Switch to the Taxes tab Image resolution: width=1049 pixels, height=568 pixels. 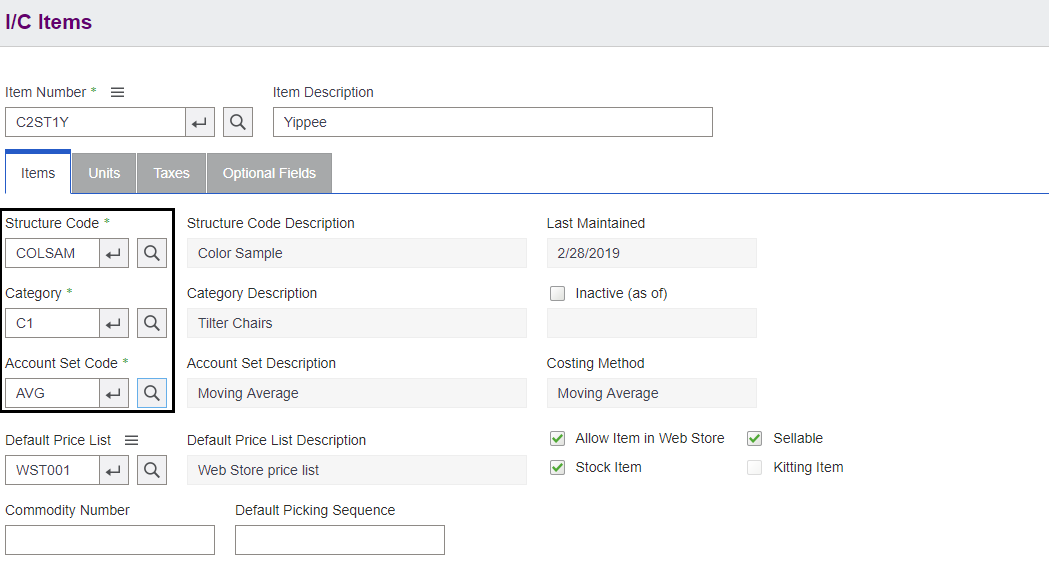point(171,173)
